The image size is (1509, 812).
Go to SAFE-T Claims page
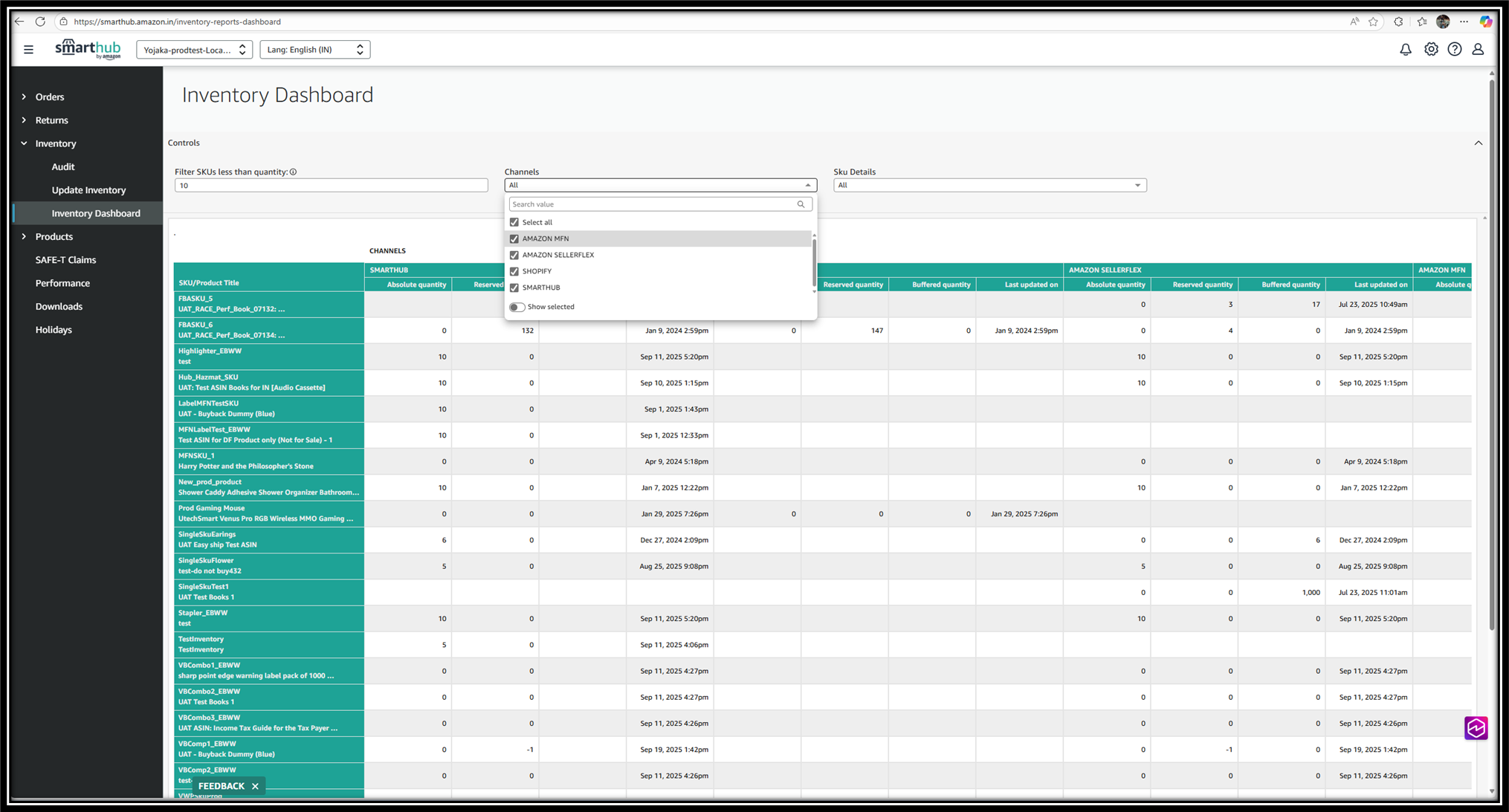click(x=65, y=260)
